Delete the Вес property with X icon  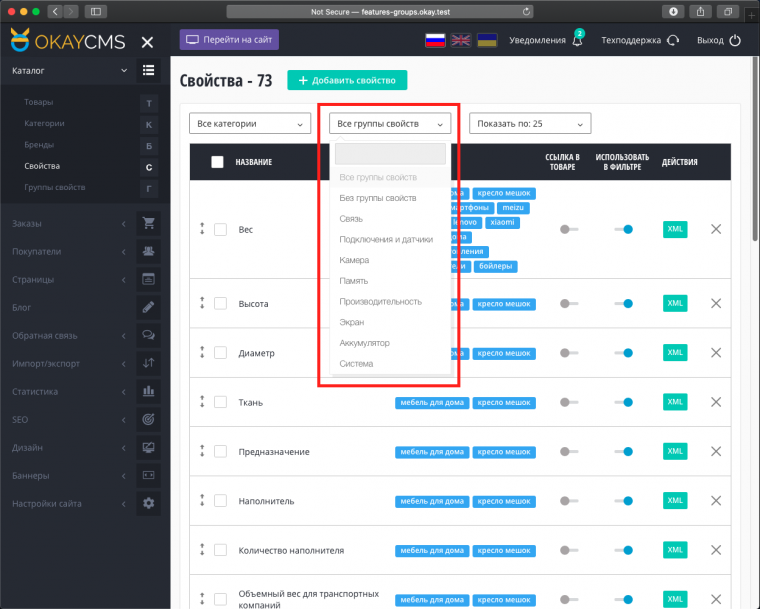click(716, 229)
